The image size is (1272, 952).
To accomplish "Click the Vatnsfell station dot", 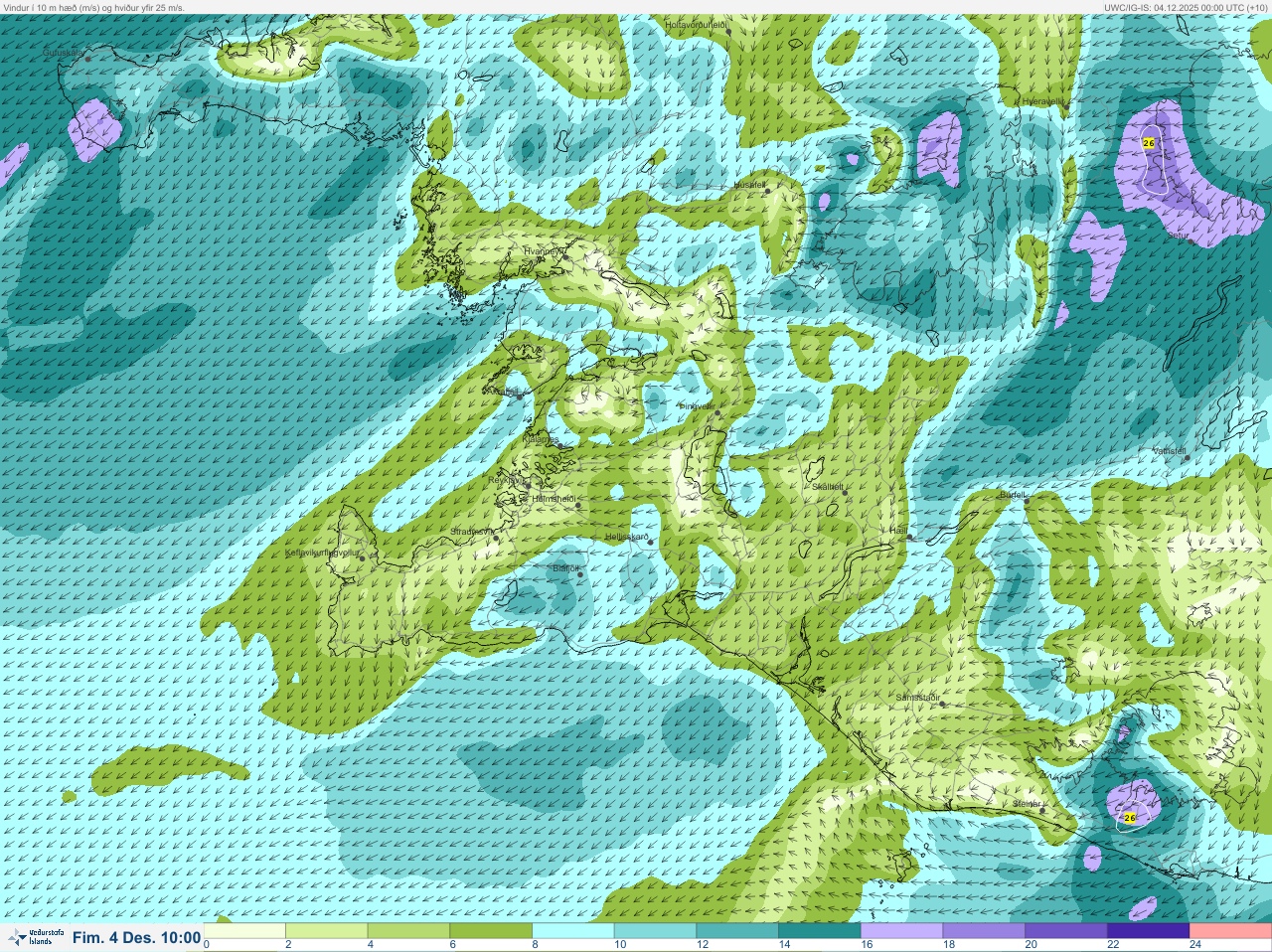I will click(1187, 457).
